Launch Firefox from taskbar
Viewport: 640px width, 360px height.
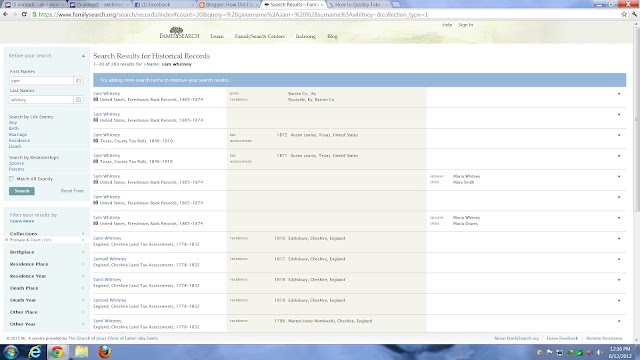click(104, 352)
